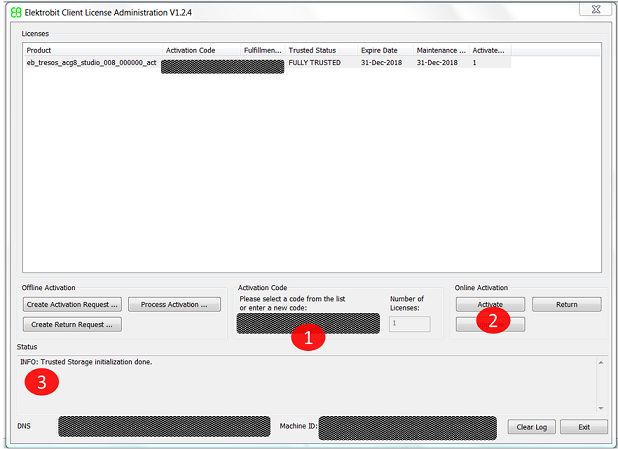Click the Maintenance column header

click(441, 50)
